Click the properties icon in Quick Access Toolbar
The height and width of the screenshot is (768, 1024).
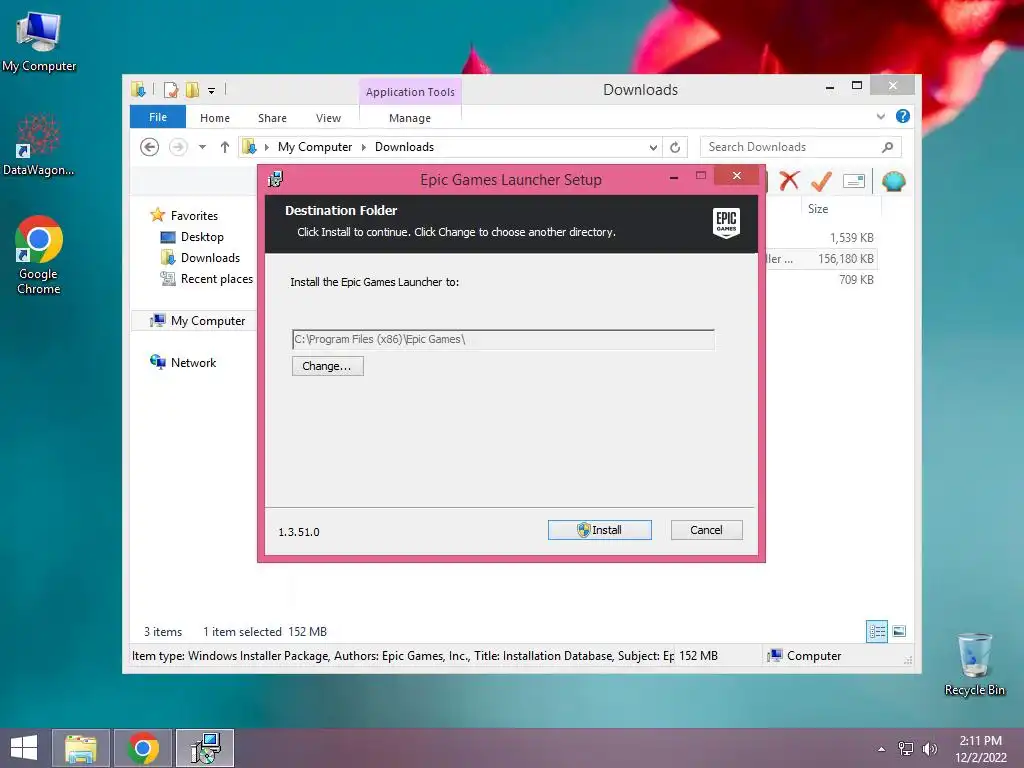pos(171,89)
